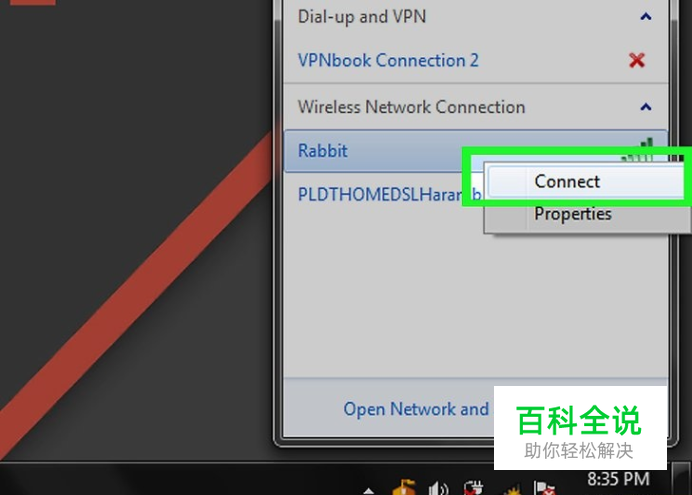
Task: Click the 8:35 PM clock
Action: (618, 479)
